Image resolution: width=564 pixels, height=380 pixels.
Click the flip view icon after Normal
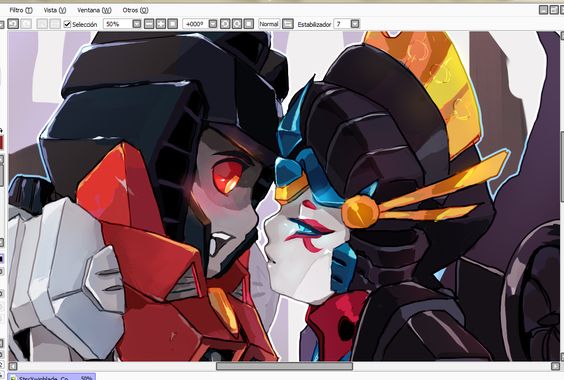(288, 24)
